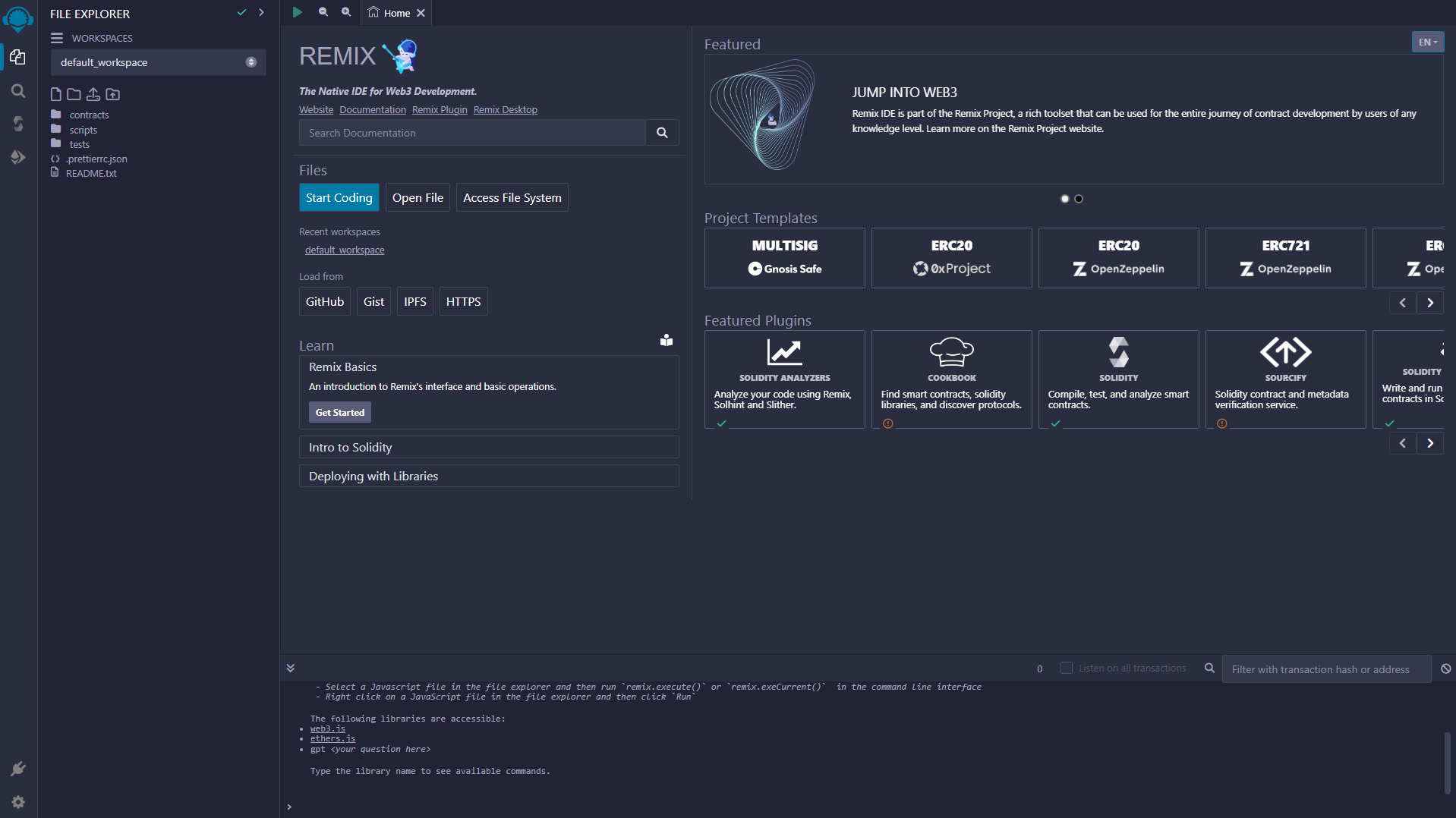
Task: Upload files into current workspace
Action: click(x=93, y=94)
